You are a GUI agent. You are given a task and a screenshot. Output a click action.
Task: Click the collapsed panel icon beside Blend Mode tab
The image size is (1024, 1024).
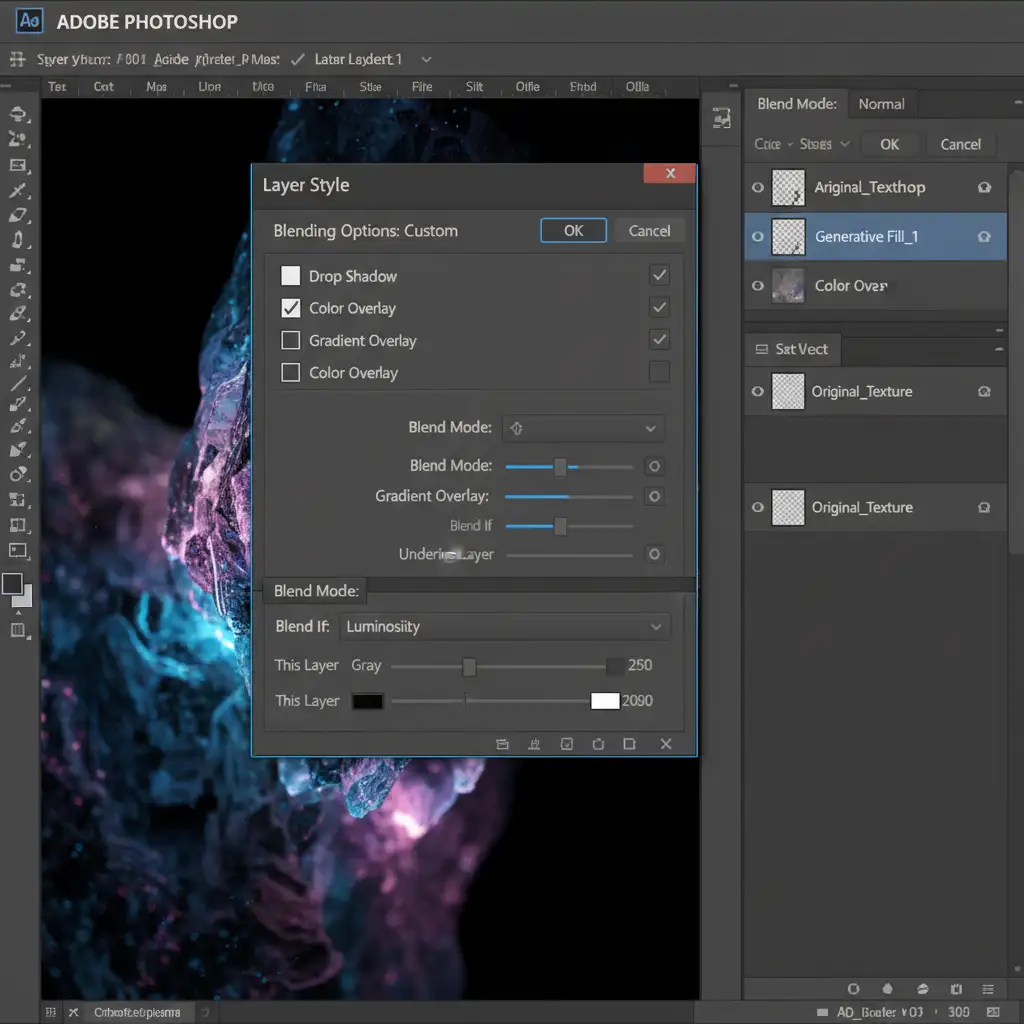[721, 119]
